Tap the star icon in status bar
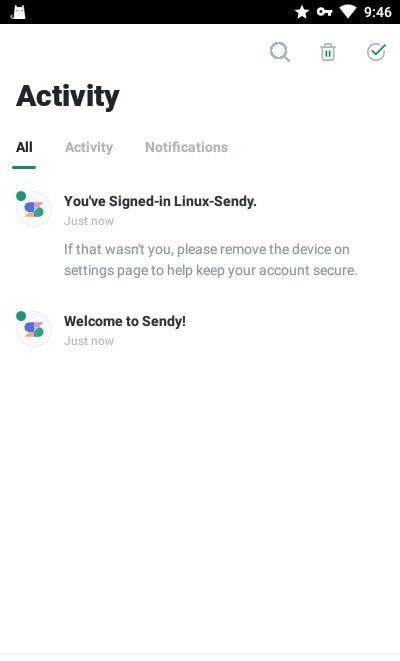 pos(302,12)
